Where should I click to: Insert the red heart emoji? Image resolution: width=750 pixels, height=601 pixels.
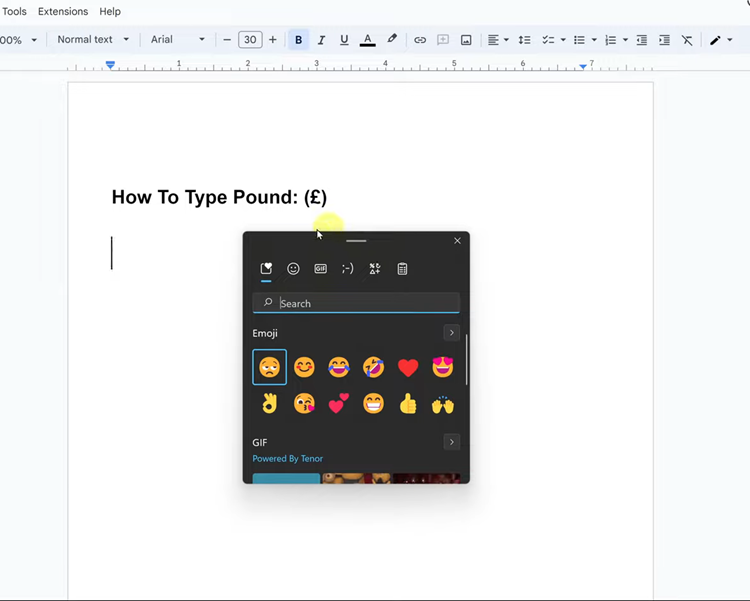click(408, 367)
